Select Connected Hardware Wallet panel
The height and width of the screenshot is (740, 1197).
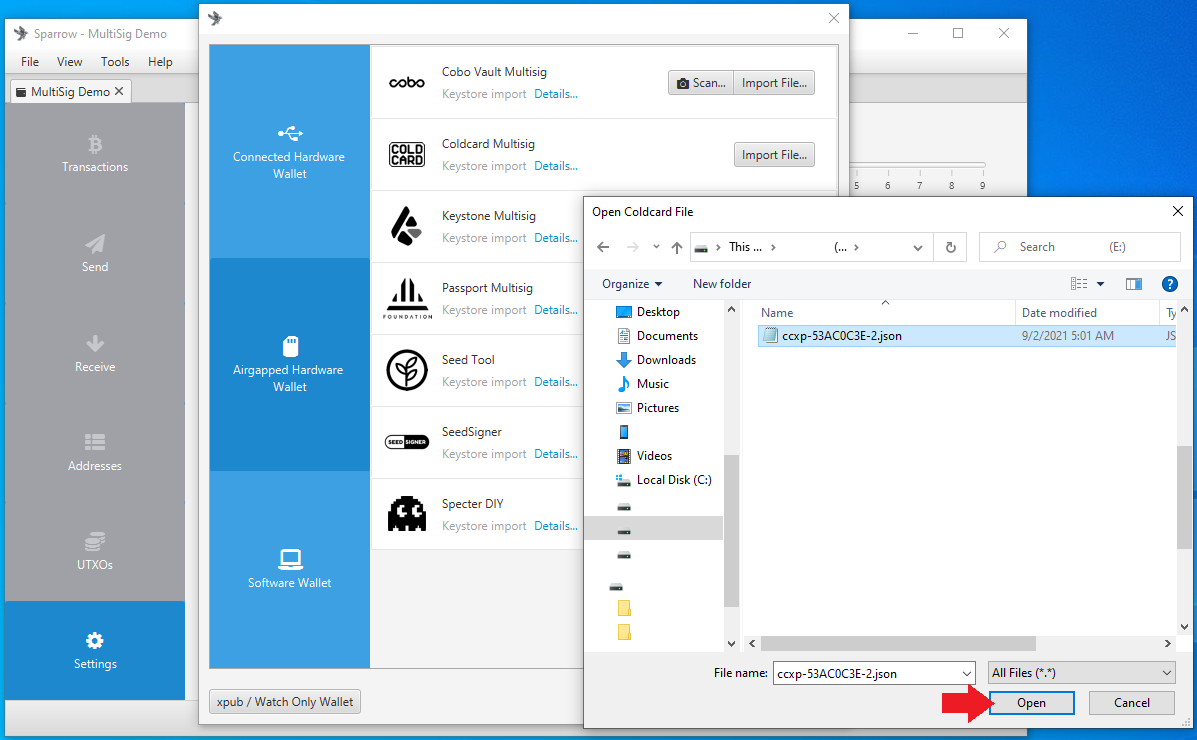[x=289, y=151]
